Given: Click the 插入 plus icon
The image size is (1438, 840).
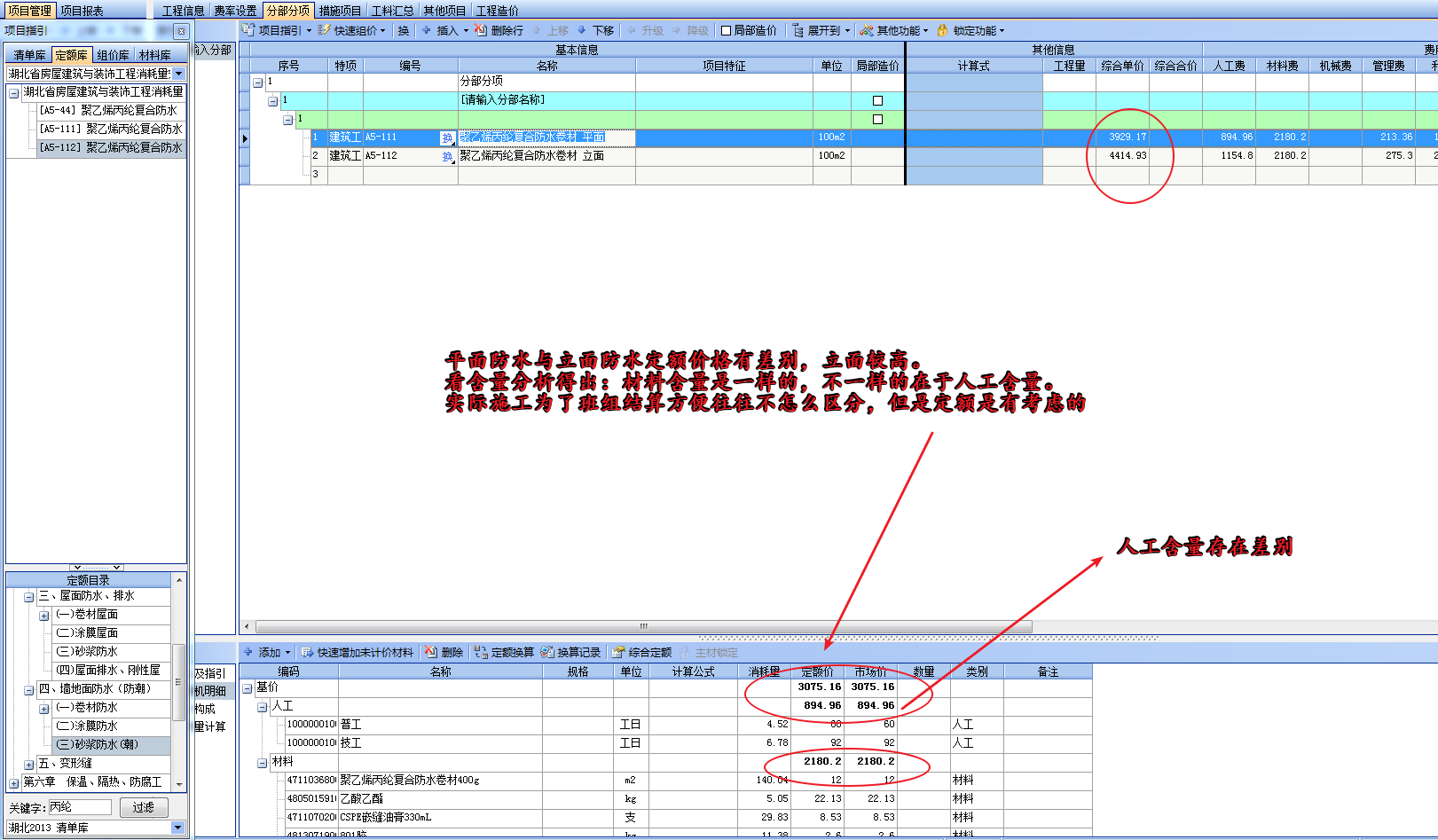Looking at the screenshot, I should (x=427, y=30).
